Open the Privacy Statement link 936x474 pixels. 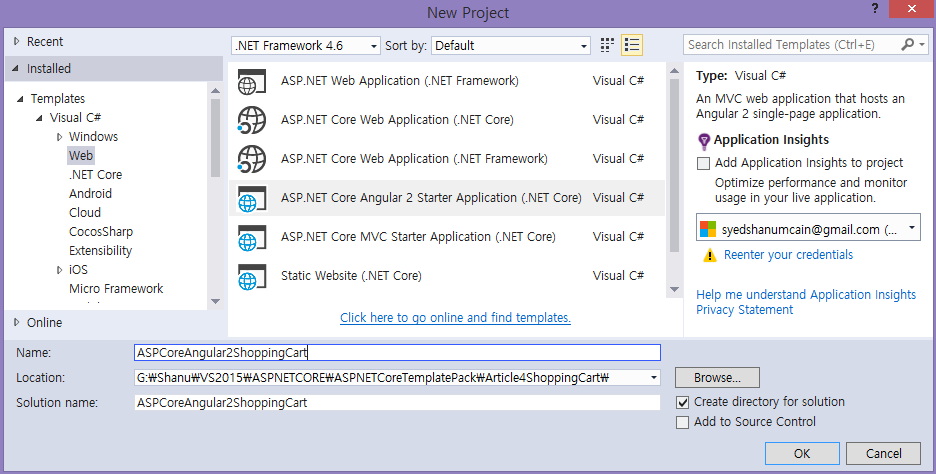click(744, 310)
